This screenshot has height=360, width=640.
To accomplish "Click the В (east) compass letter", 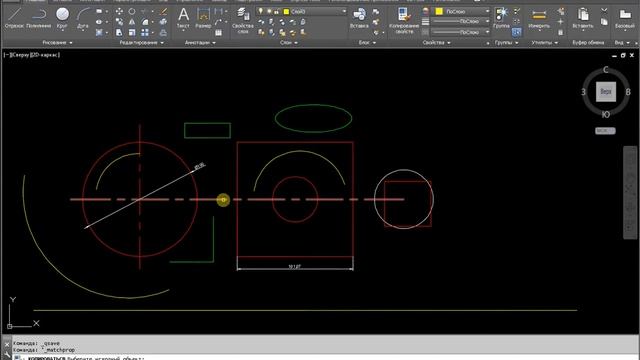I will click(628, 92).
